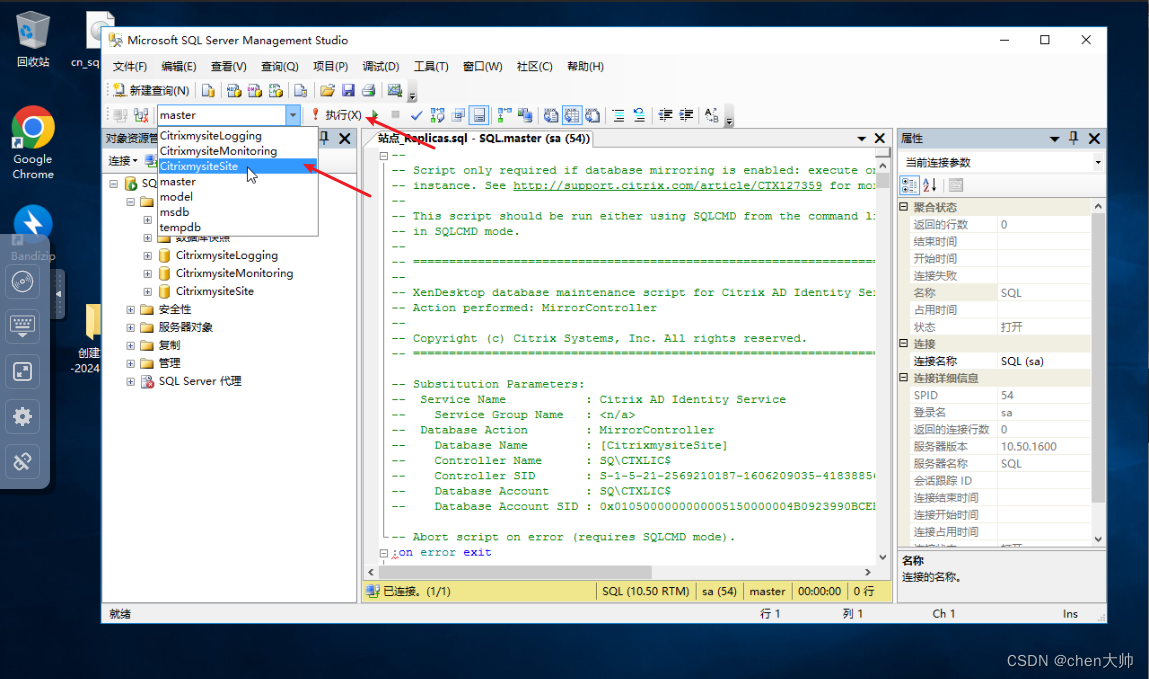Image resolution: width=1149 pixels, height=679 pixels.
Task: Expand the CitrixmysiteSite database tree node
Action: click(147, 292)
